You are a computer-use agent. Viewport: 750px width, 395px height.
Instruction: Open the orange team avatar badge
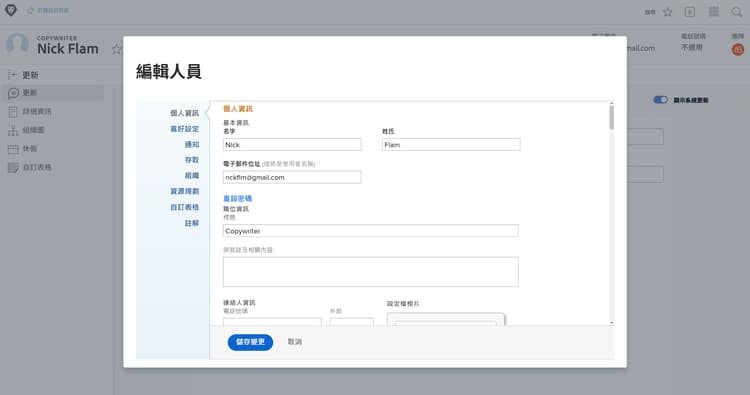click(738, 49)
